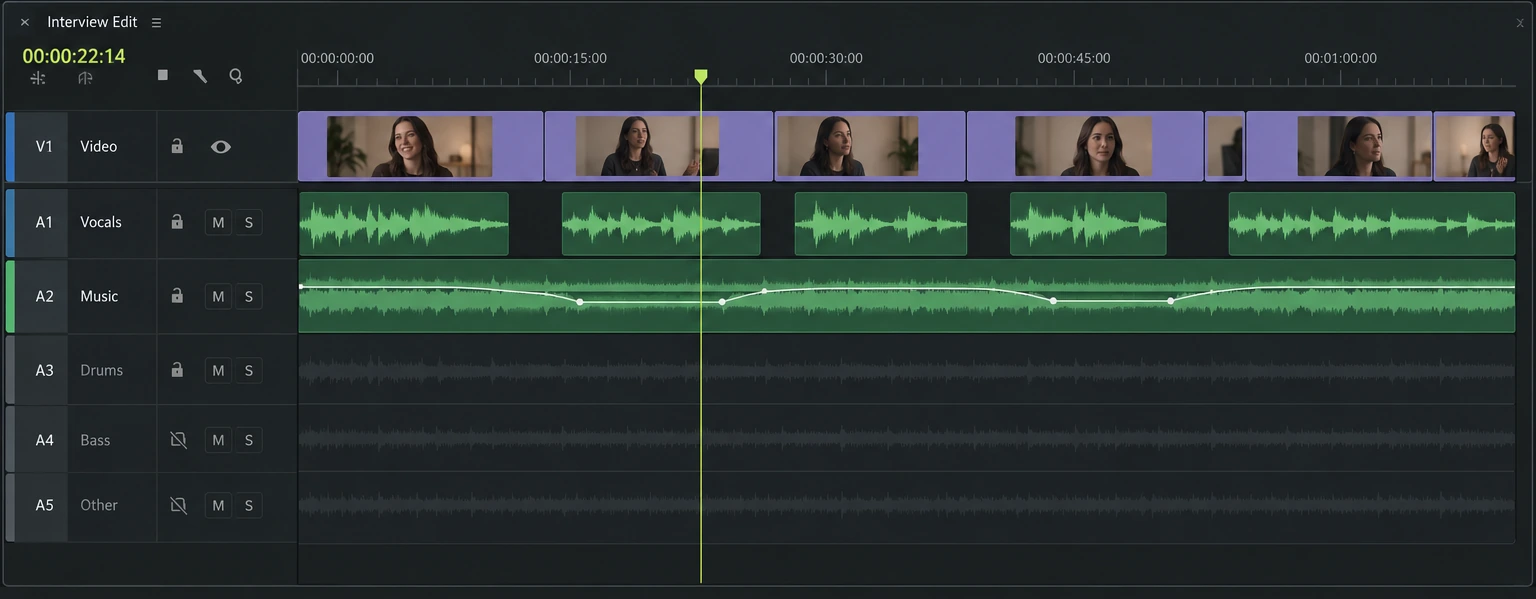Select the last Vocals audio clip
This screenshot has width=1536, height=599.
click(1372, 224)
